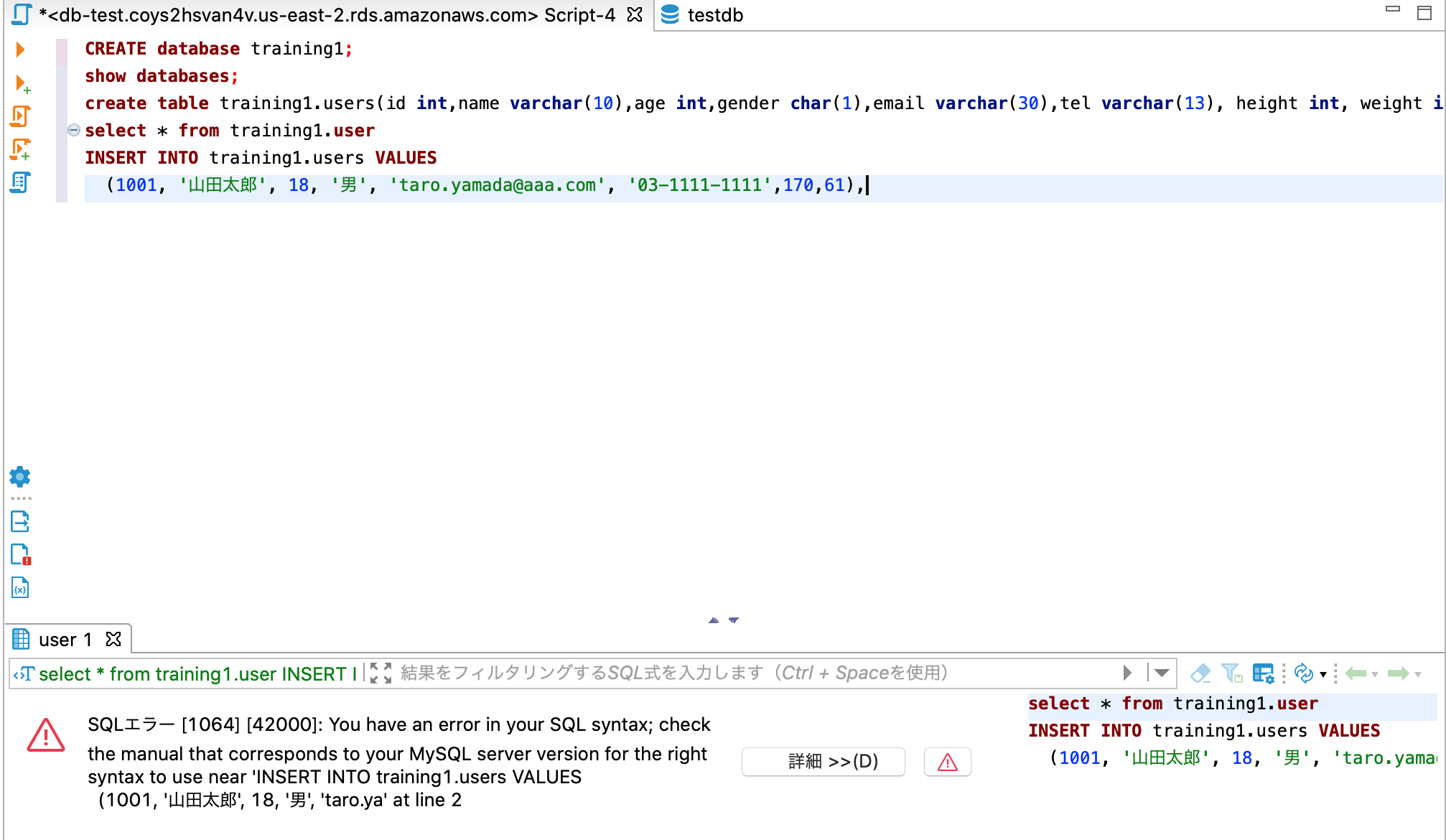Open the variables {x} panel icon

pyautogui.click(x=20, y=588)
